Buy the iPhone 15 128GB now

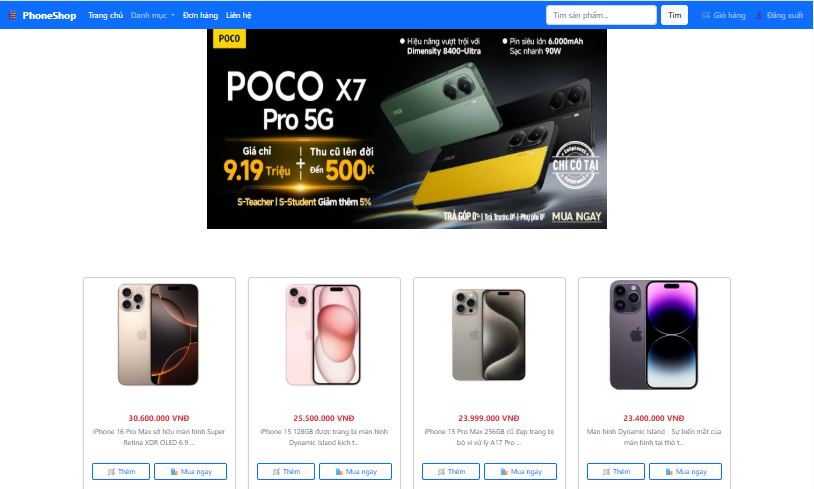[x=355, y=471]
